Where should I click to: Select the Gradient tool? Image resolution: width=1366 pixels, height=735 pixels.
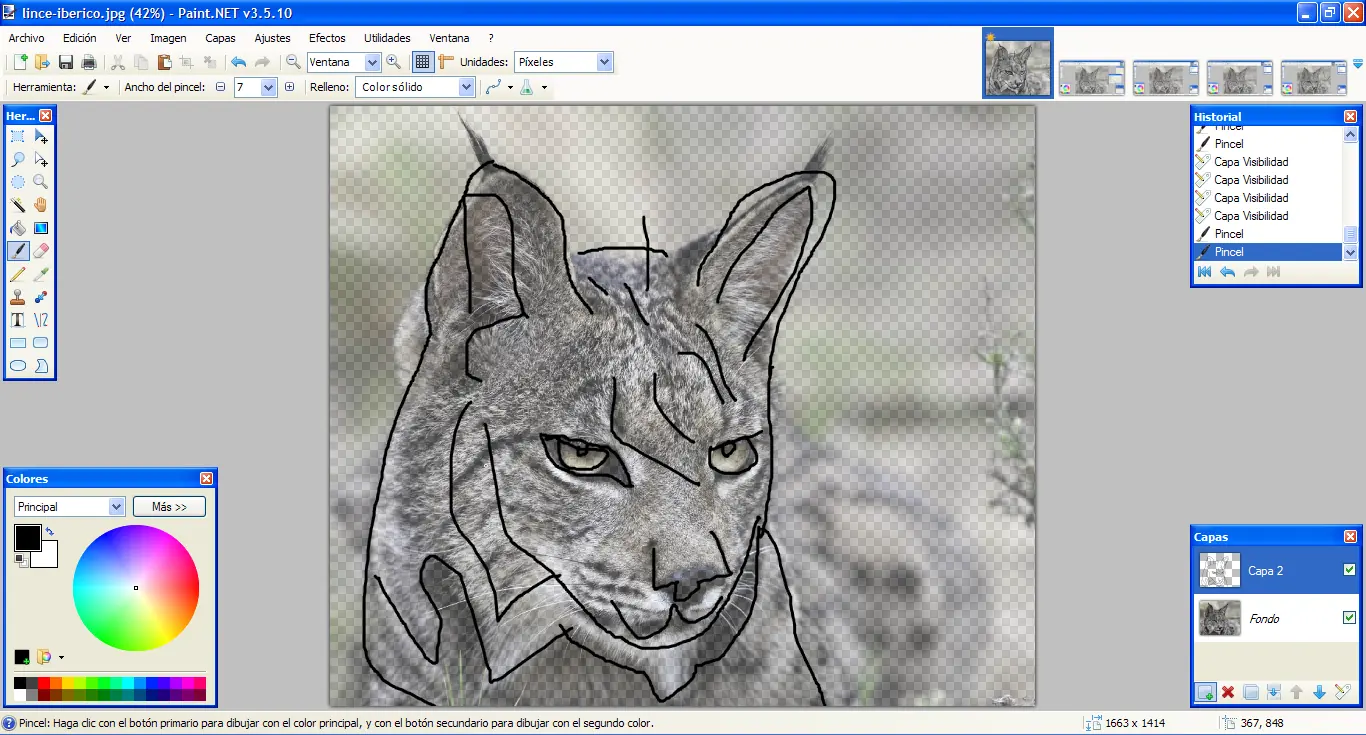[41, 228]
